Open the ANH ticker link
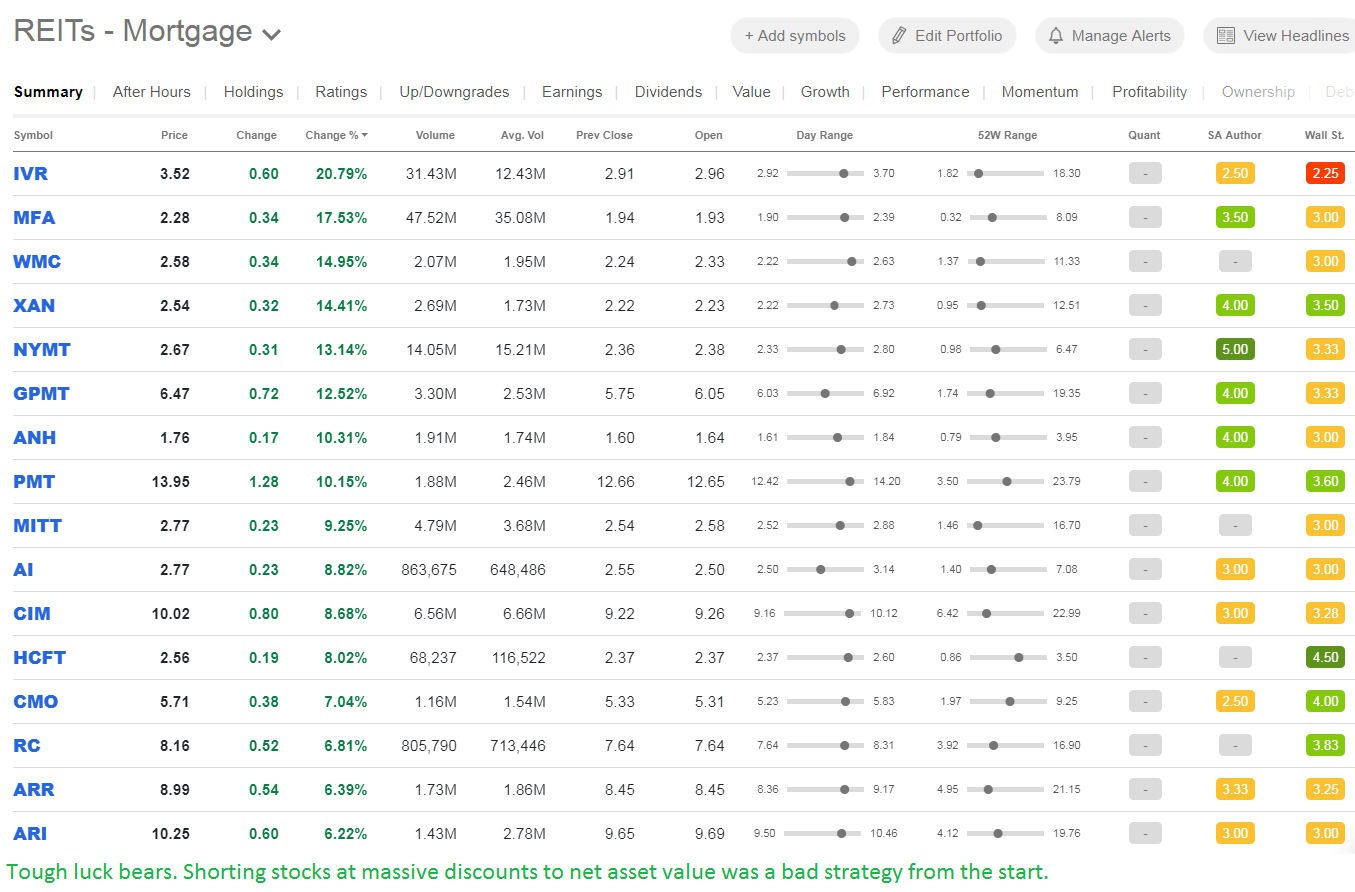The height and width of the screenshot is (892, 1355). 35,438
